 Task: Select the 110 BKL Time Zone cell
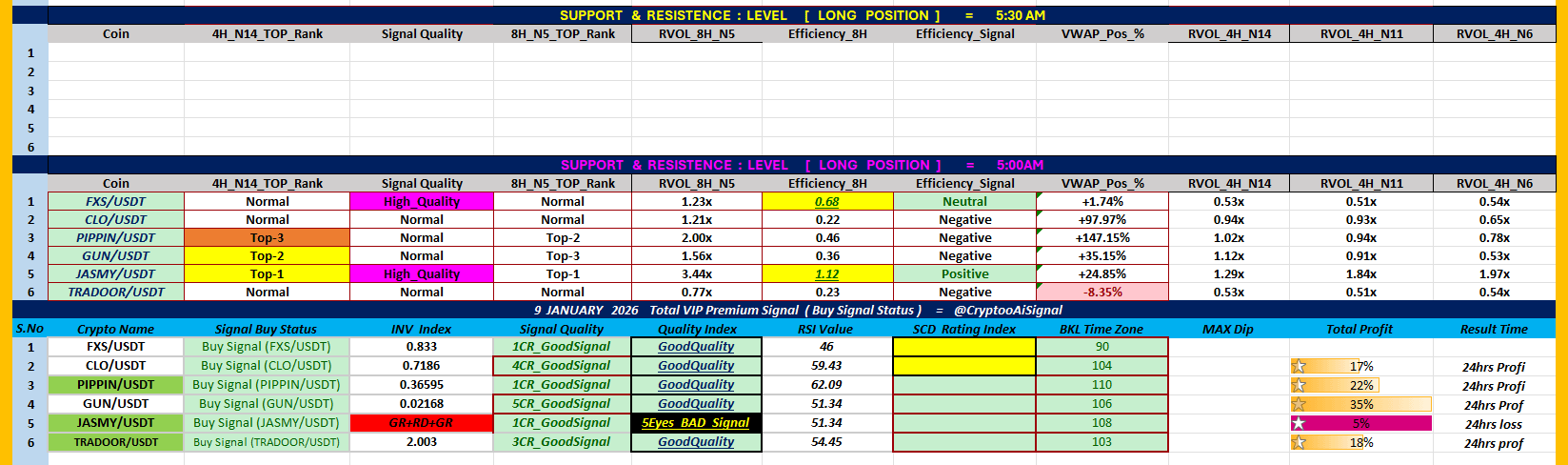(x=1102, y=385)
